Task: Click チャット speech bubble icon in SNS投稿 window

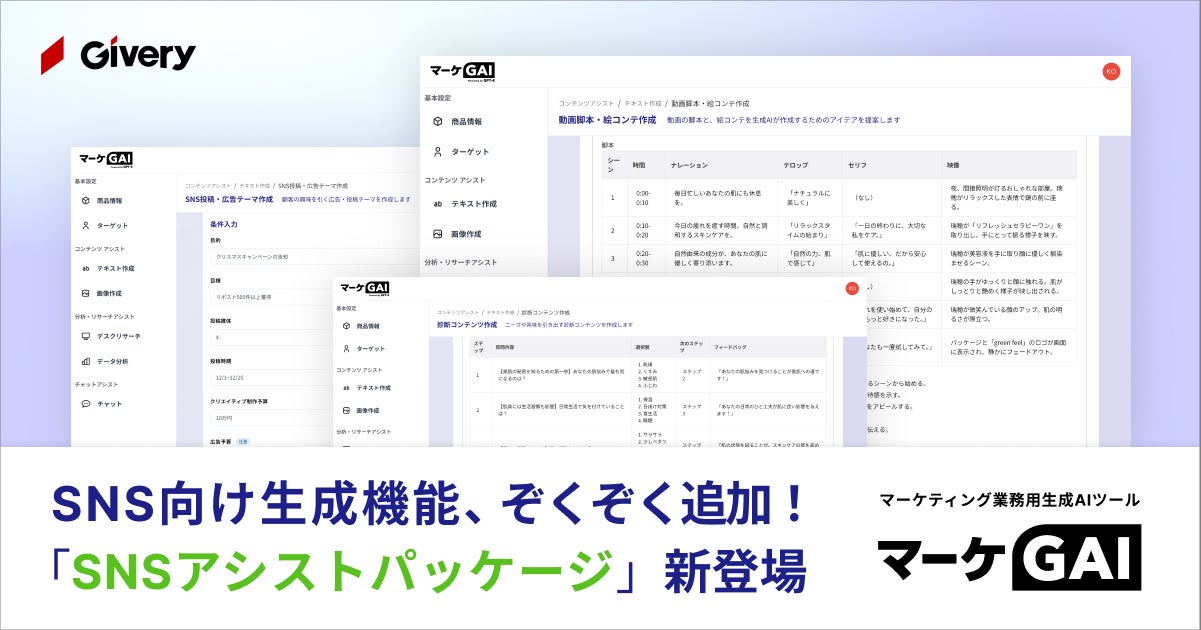Action: pos(86,404)
